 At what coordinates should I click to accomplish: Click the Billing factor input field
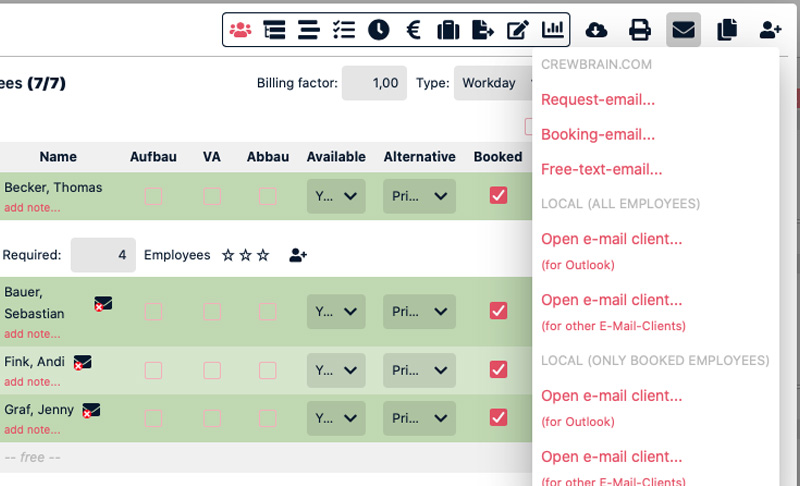(x=374, y=83)
